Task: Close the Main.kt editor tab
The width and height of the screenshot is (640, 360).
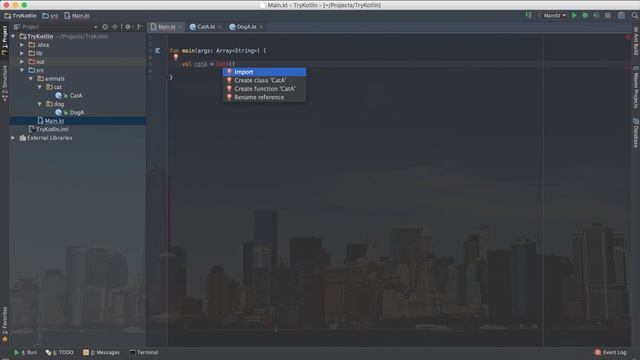Action: point(180,27)
